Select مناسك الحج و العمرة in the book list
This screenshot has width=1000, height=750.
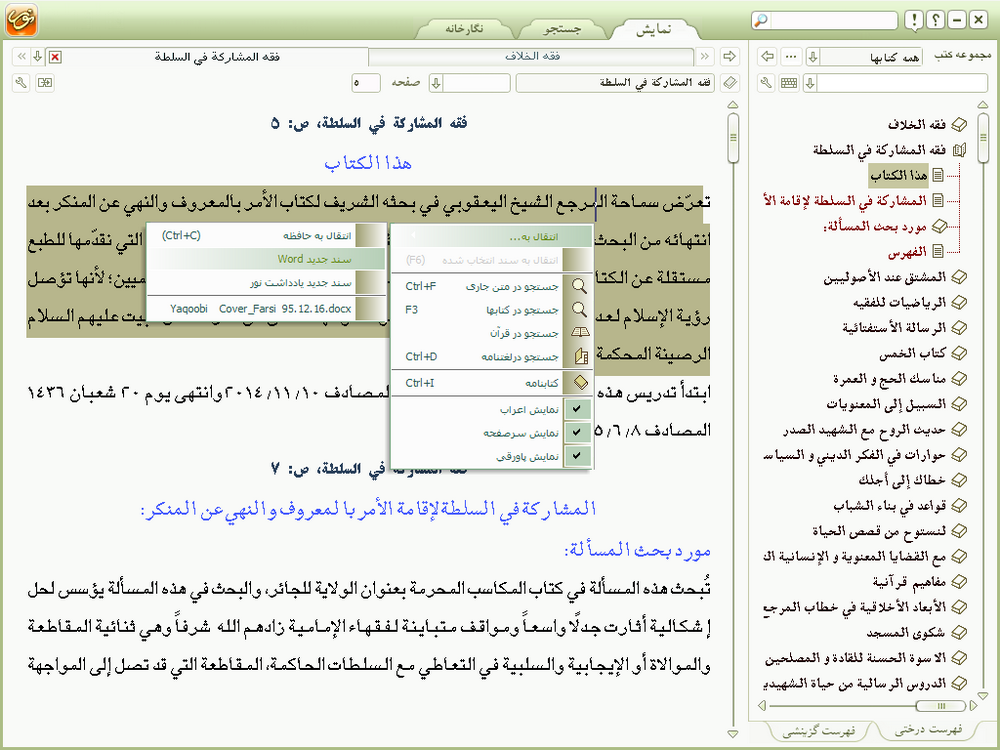(889, 379)
